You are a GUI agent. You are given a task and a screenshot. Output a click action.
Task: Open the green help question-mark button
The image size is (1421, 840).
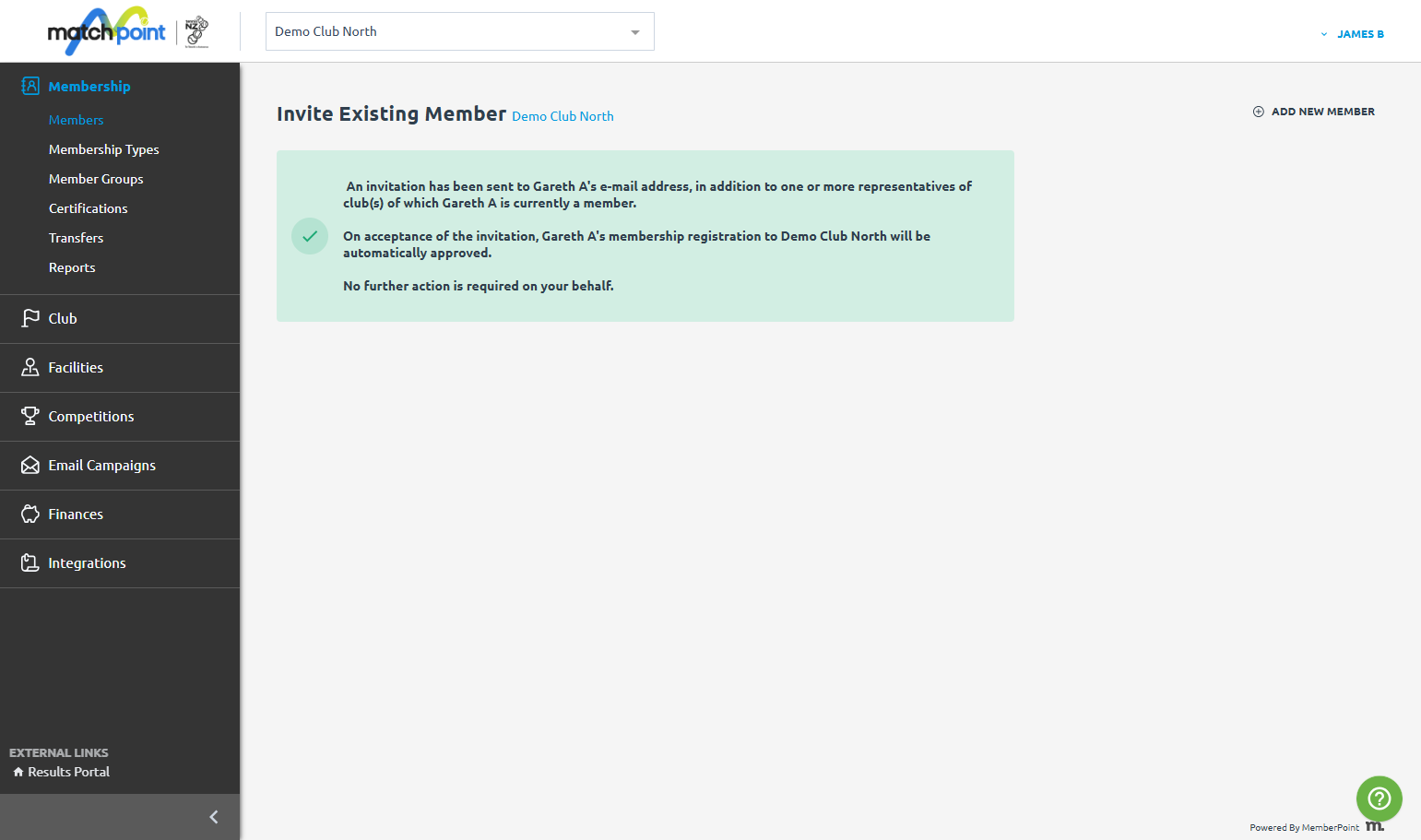1380,799
